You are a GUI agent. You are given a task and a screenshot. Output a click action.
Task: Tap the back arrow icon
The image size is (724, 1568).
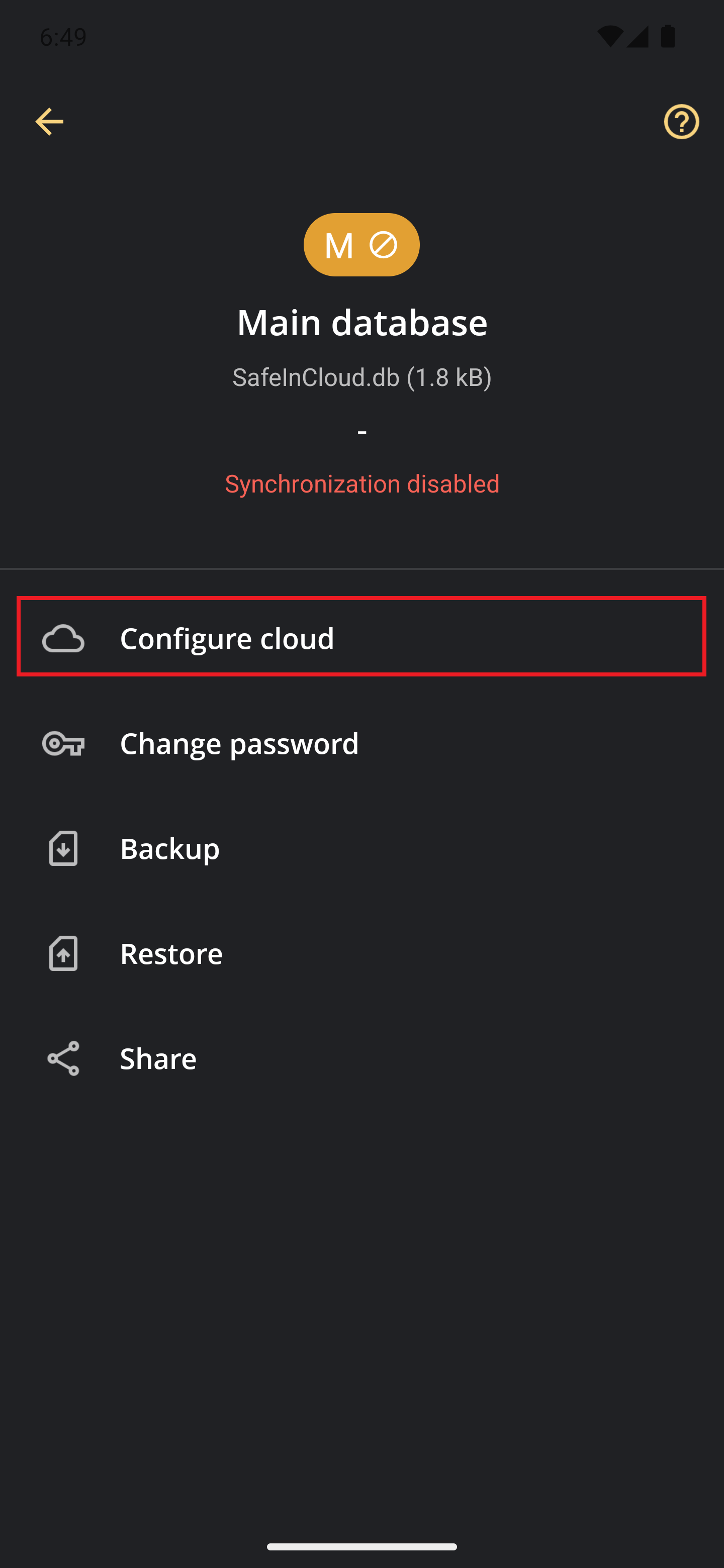(x=49, y=122)
